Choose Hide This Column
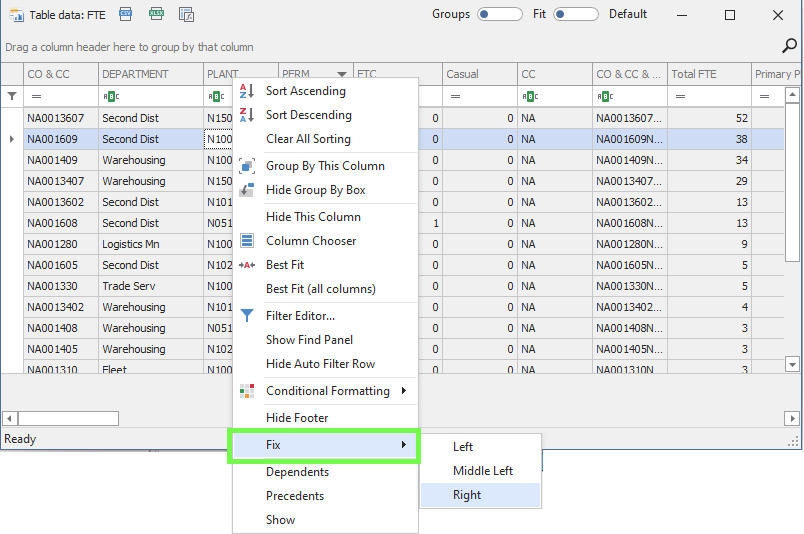Image resolution: width=804 pixels, height=534 pixels. (313, 217)
